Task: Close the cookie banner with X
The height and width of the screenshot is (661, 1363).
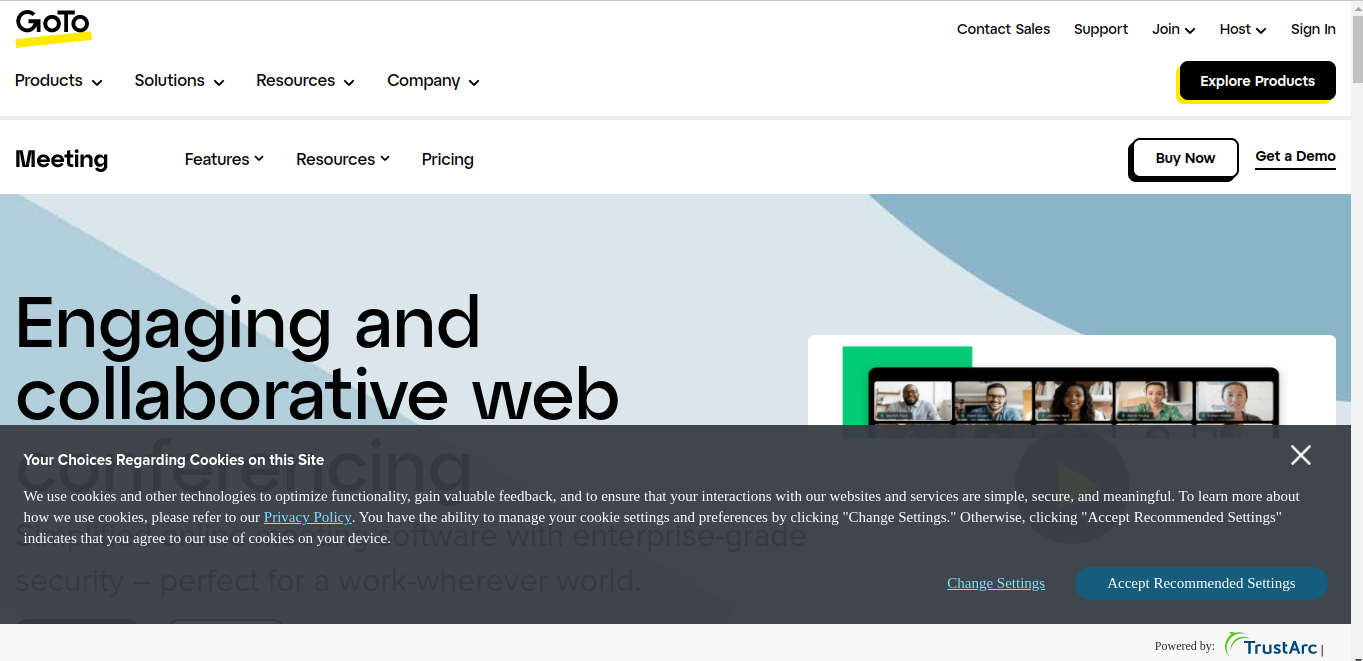Action: (x=1300, y=455)
